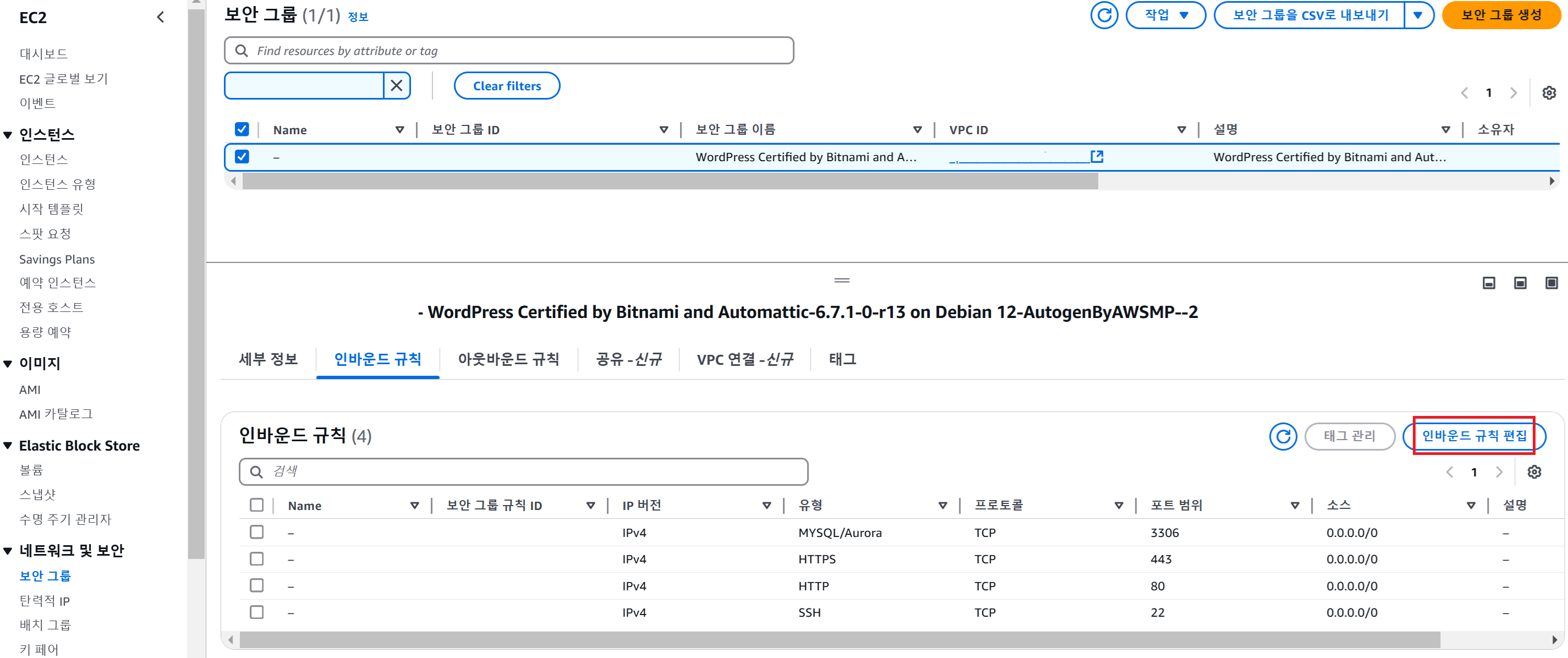Open security groups table preferences gear
The image size is (1568, 658).
coord(1549,92)
